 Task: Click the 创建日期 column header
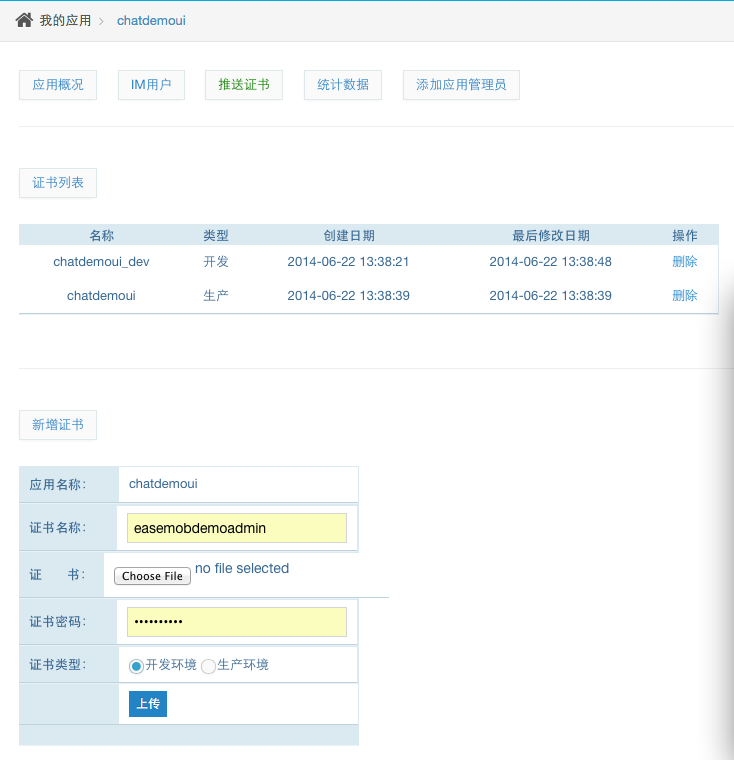[349, 236]
